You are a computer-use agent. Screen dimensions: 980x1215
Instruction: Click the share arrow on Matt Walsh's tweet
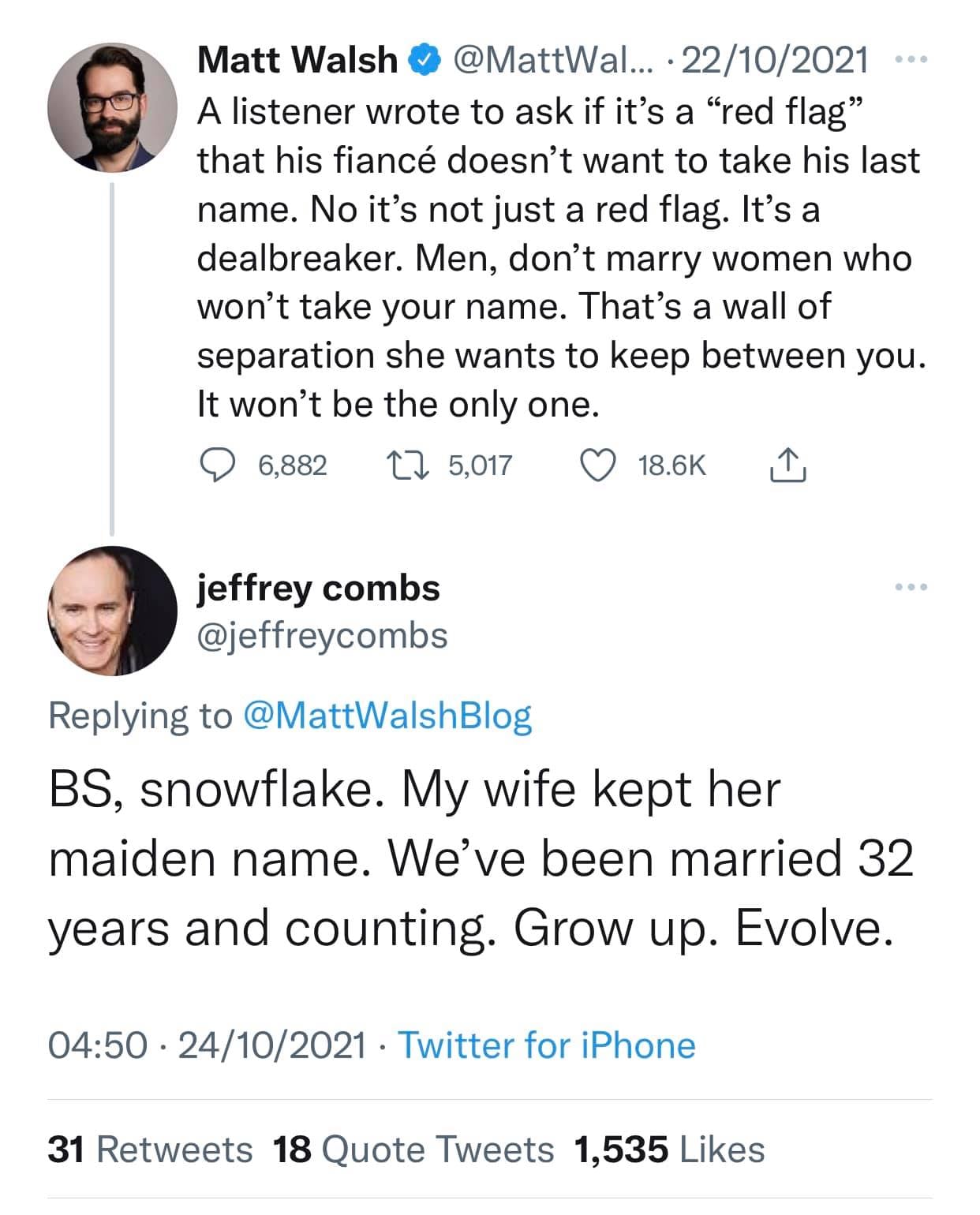pos(790,465)
